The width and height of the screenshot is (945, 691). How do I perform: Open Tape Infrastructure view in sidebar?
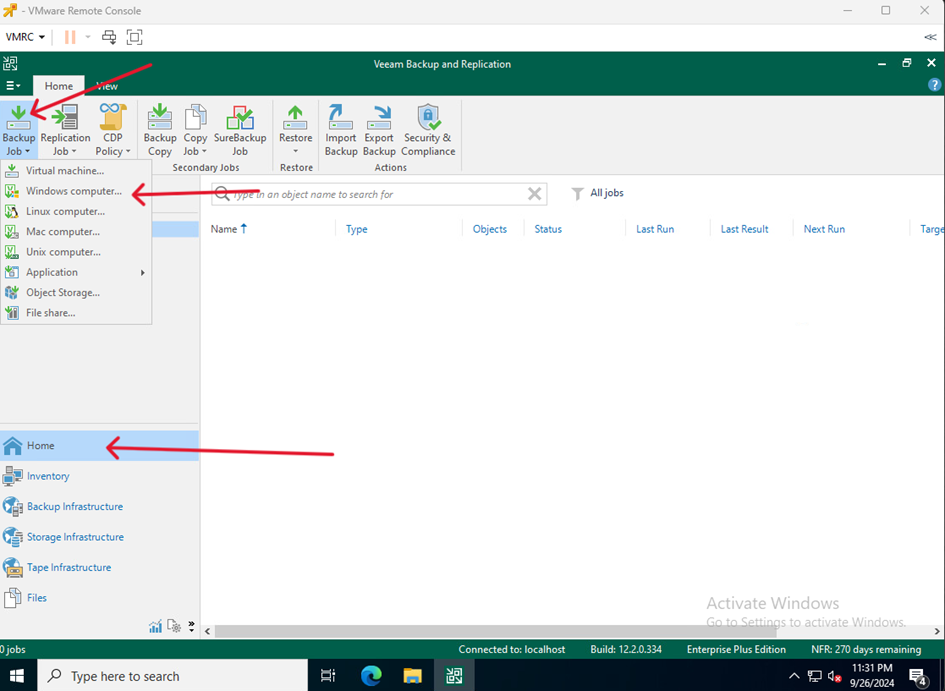[x=69, y=568]
